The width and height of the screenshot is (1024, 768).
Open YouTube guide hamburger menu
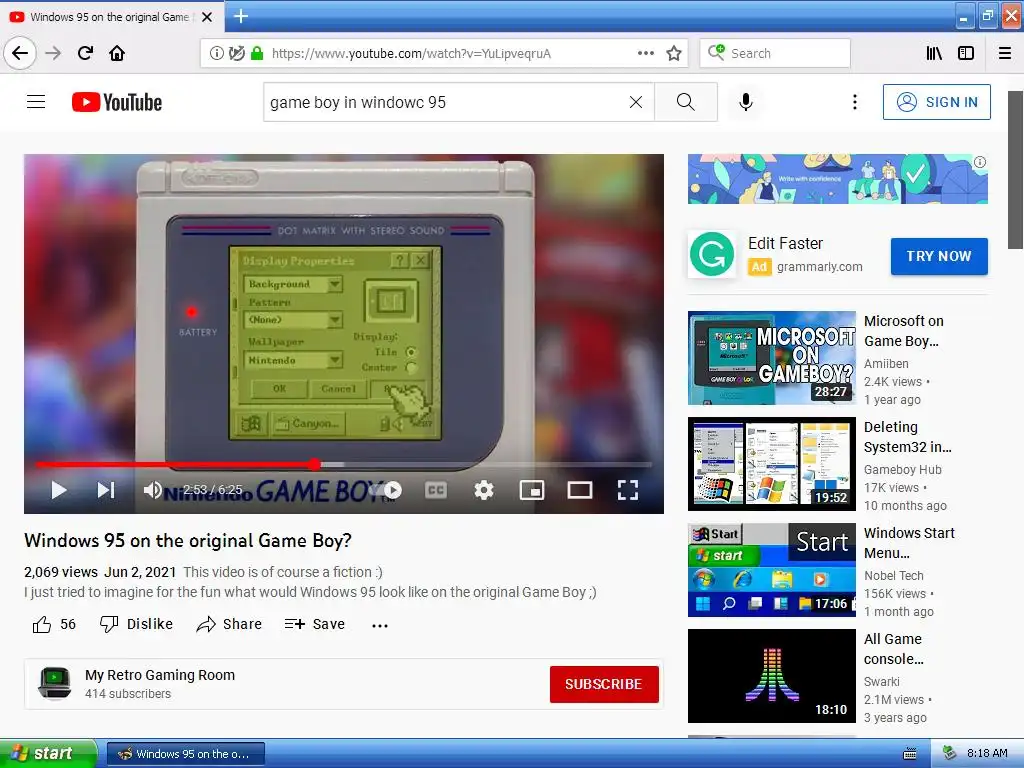pyautogui.click(x=36, y=102)
